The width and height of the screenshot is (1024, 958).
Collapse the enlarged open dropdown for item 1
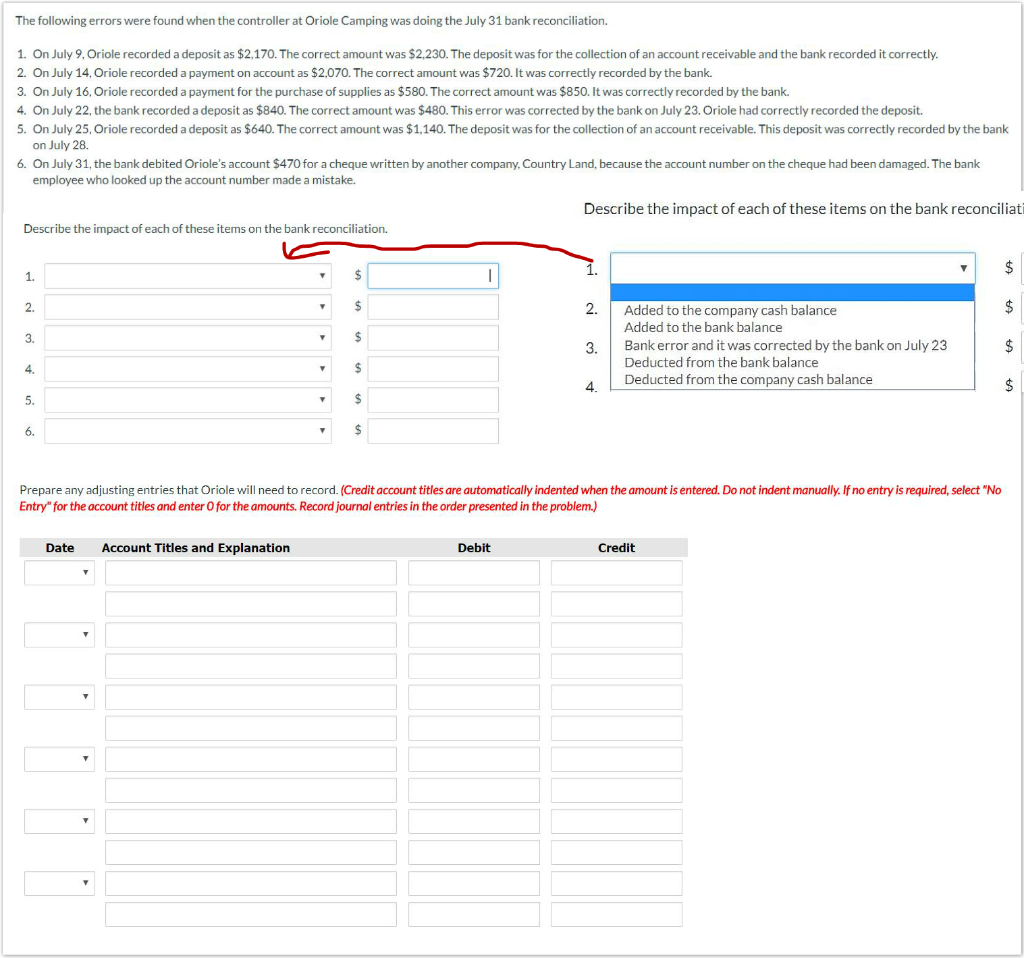(x=793, y=268)
